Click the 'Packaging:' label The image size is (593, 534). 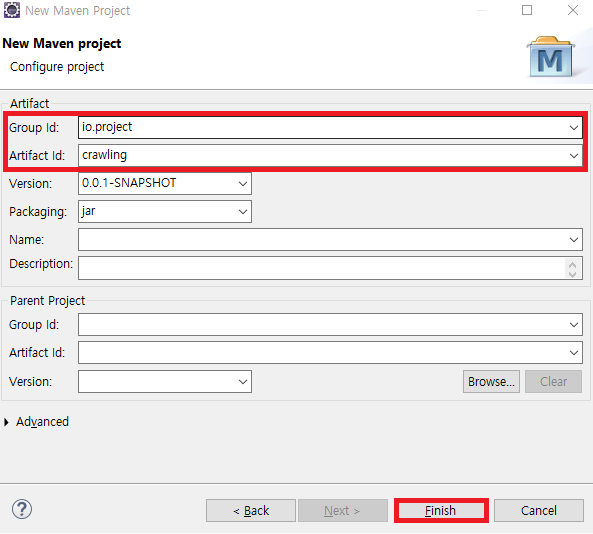point(38,212)
